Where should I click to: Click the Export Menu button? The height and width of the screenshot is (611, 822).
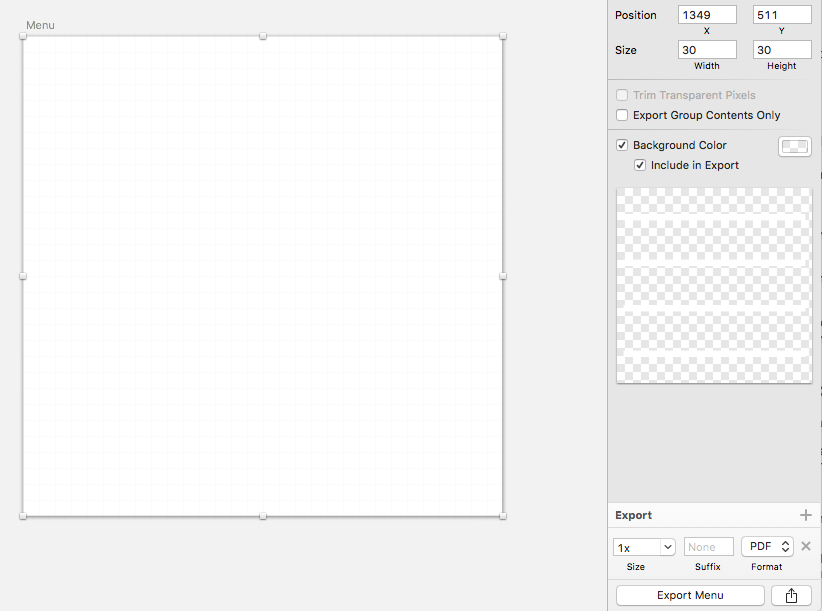[690, 595]
